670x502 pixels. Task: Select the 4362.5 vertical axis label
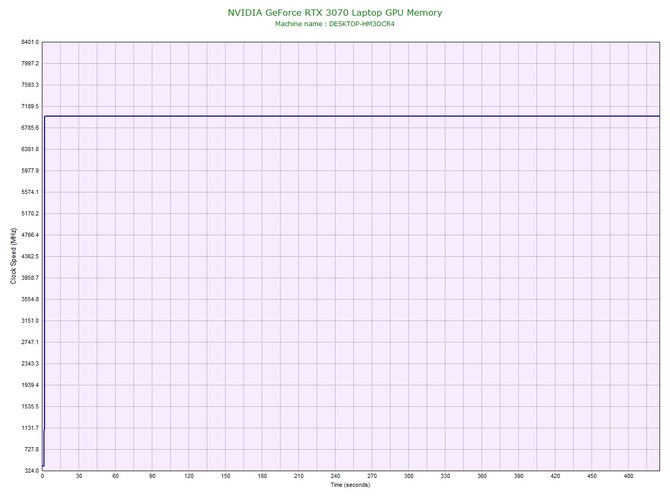(30, 256)
